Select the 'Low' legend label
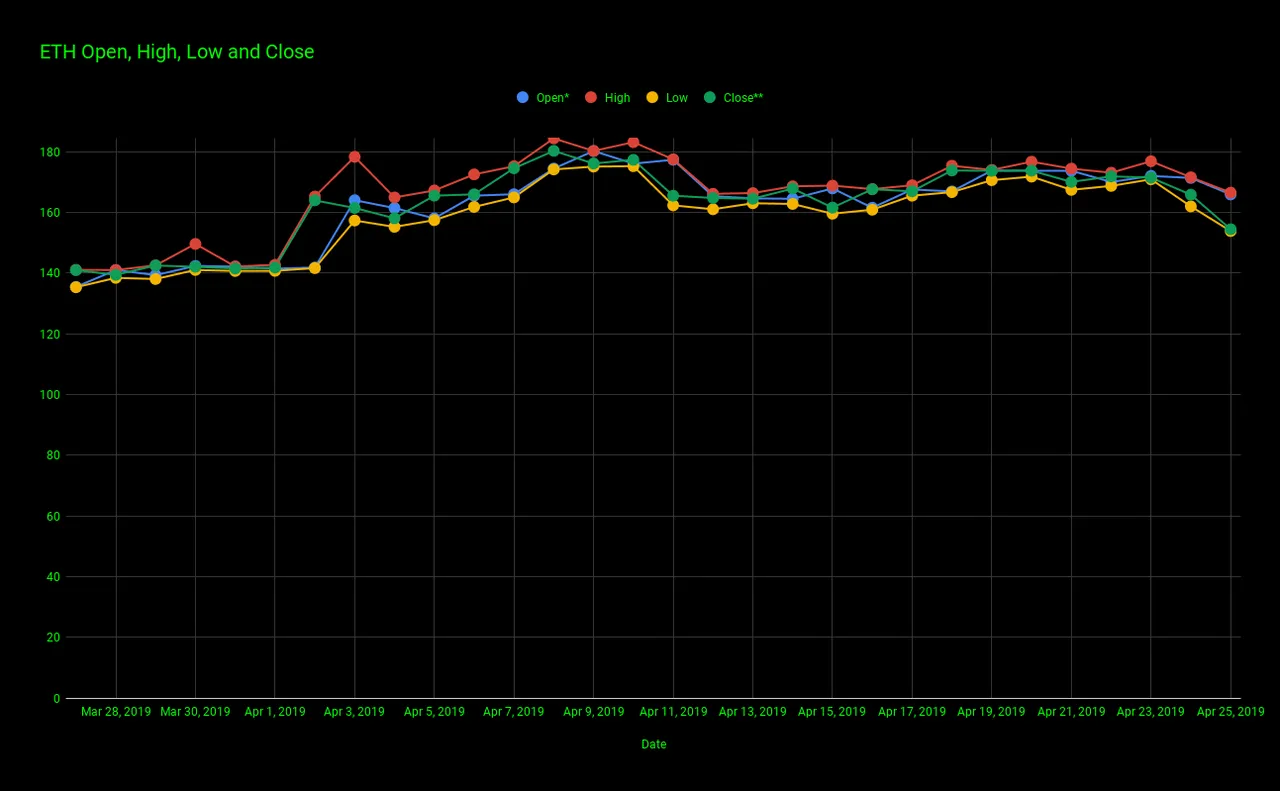This screenshot has height=791, width=1280. (677, 98)
